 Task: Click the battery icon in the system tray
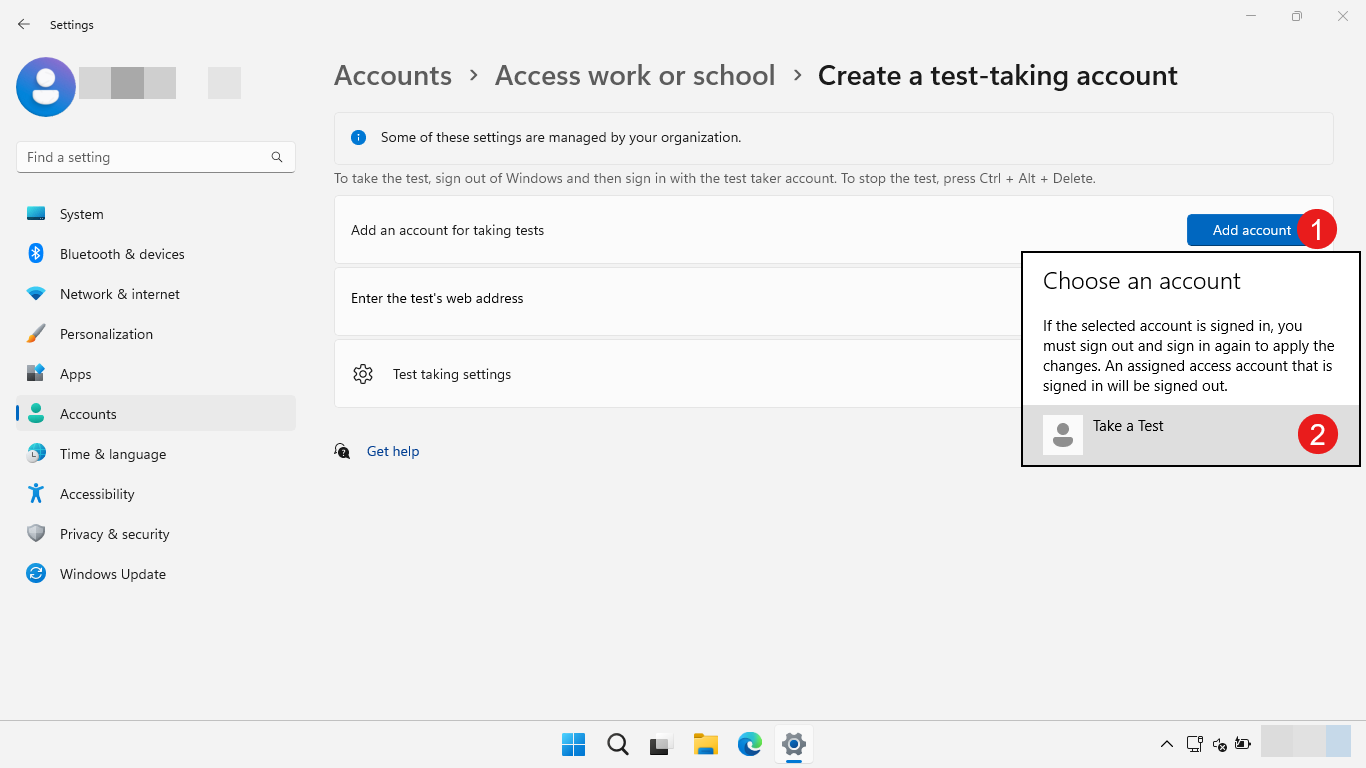point(1242,744)
